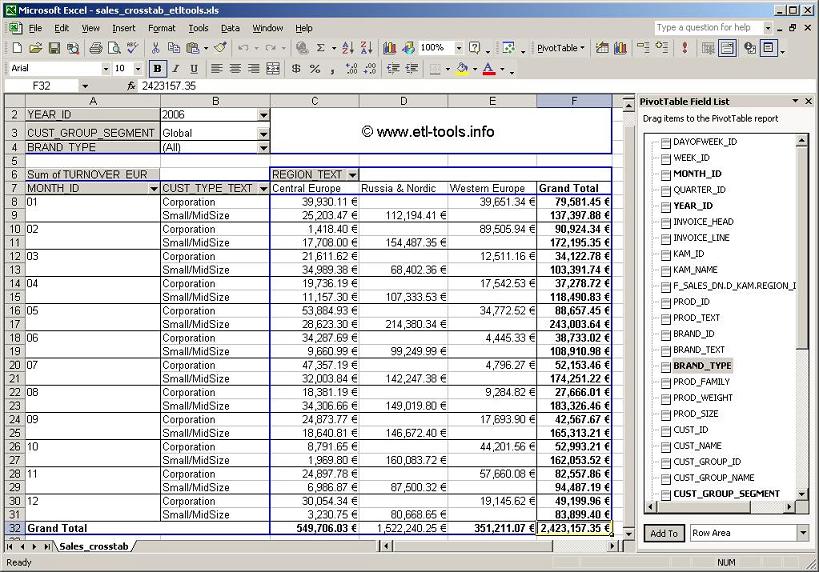This screenshot has height=572, width=819.
Task: Open the YEAR_ID filter dropdown
Action: (x=263, y=115)
